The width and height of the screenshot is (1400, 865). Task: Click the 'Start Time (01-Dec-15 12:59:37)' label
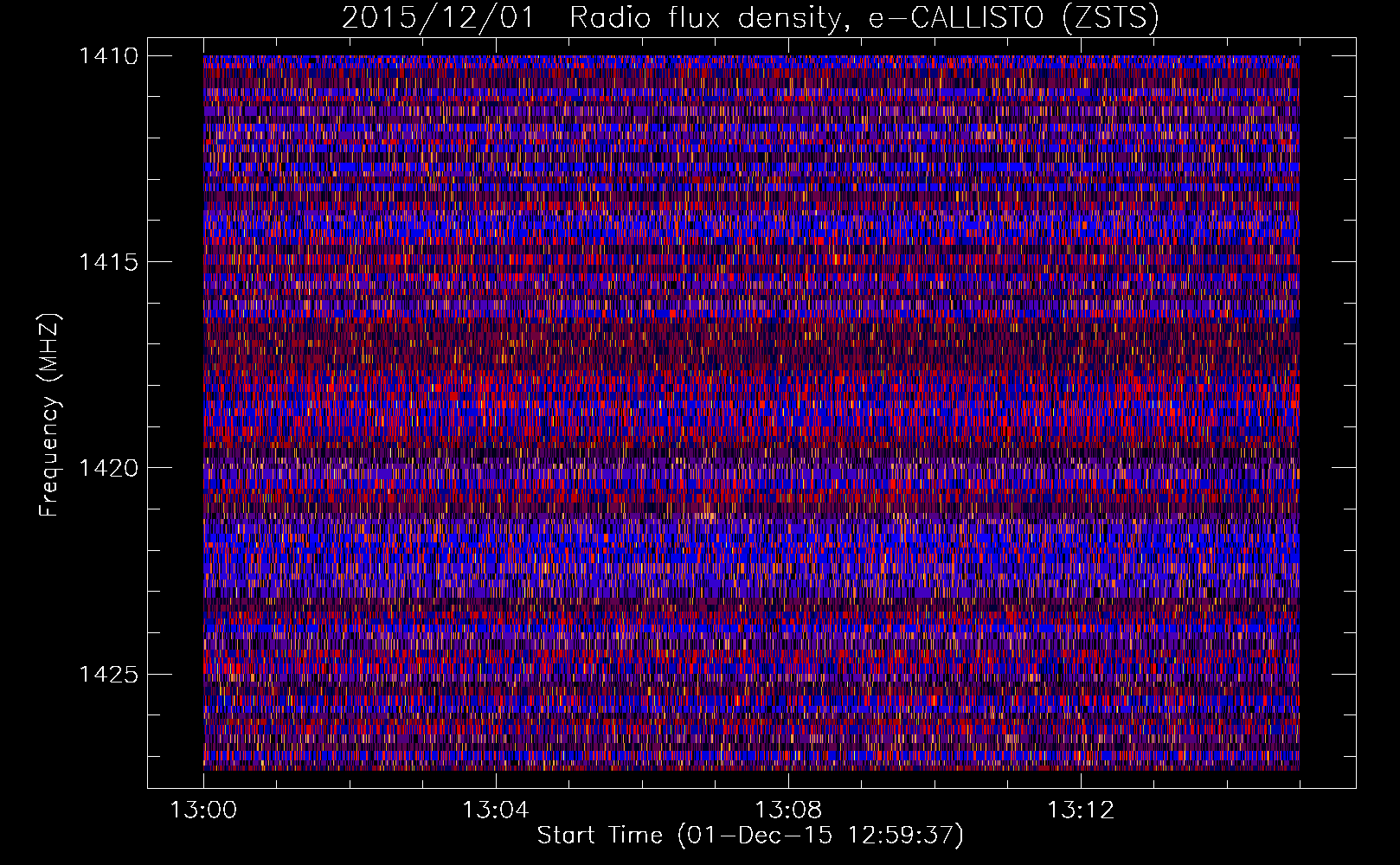[x=750, y=836]
